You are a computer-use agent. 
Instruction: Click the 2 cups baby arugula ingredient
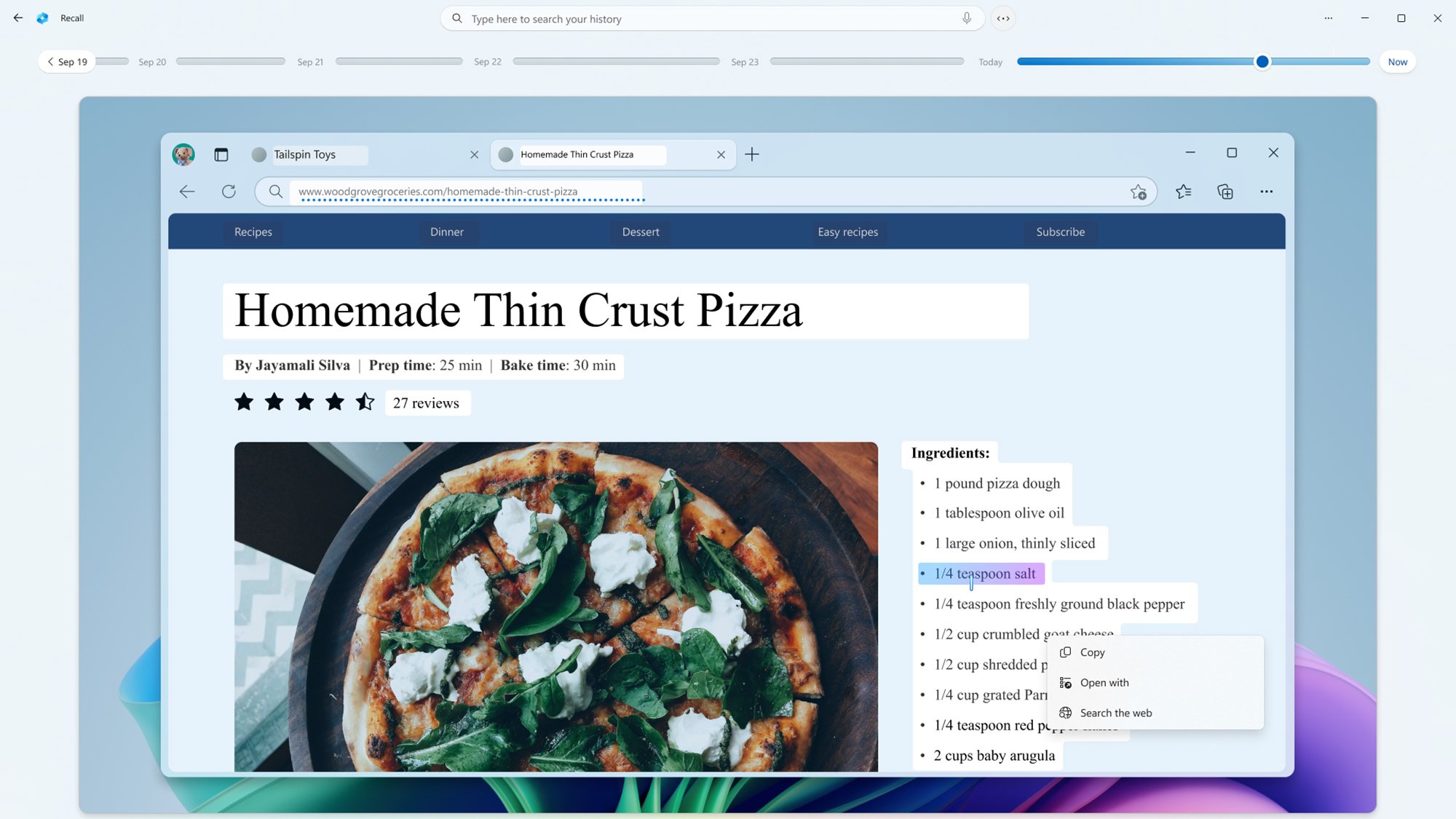[994, 756]
